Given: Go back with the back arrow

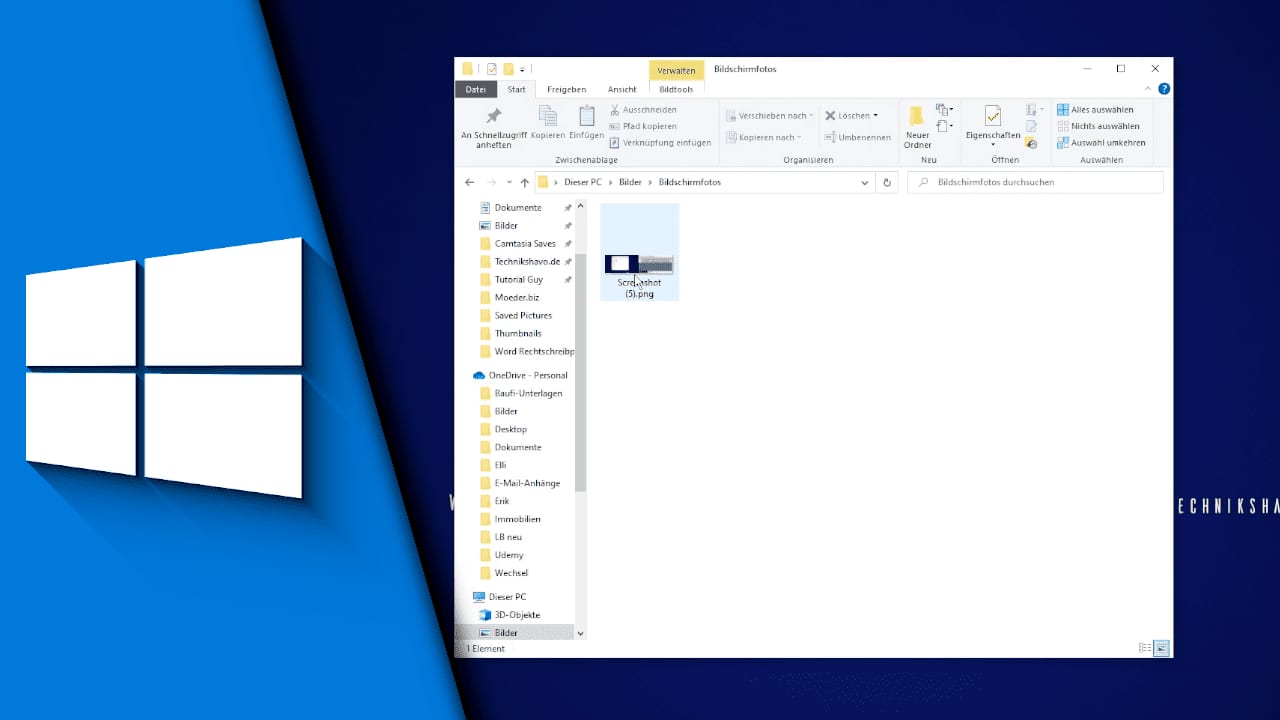Looking at the screenshot, I should (470, 183).
